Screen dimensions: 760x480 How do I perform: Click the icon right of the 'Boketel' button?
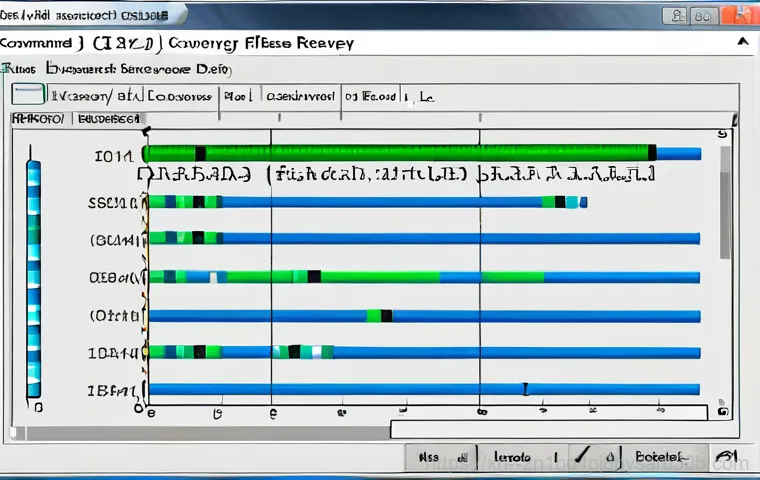(x=727, y=457)
